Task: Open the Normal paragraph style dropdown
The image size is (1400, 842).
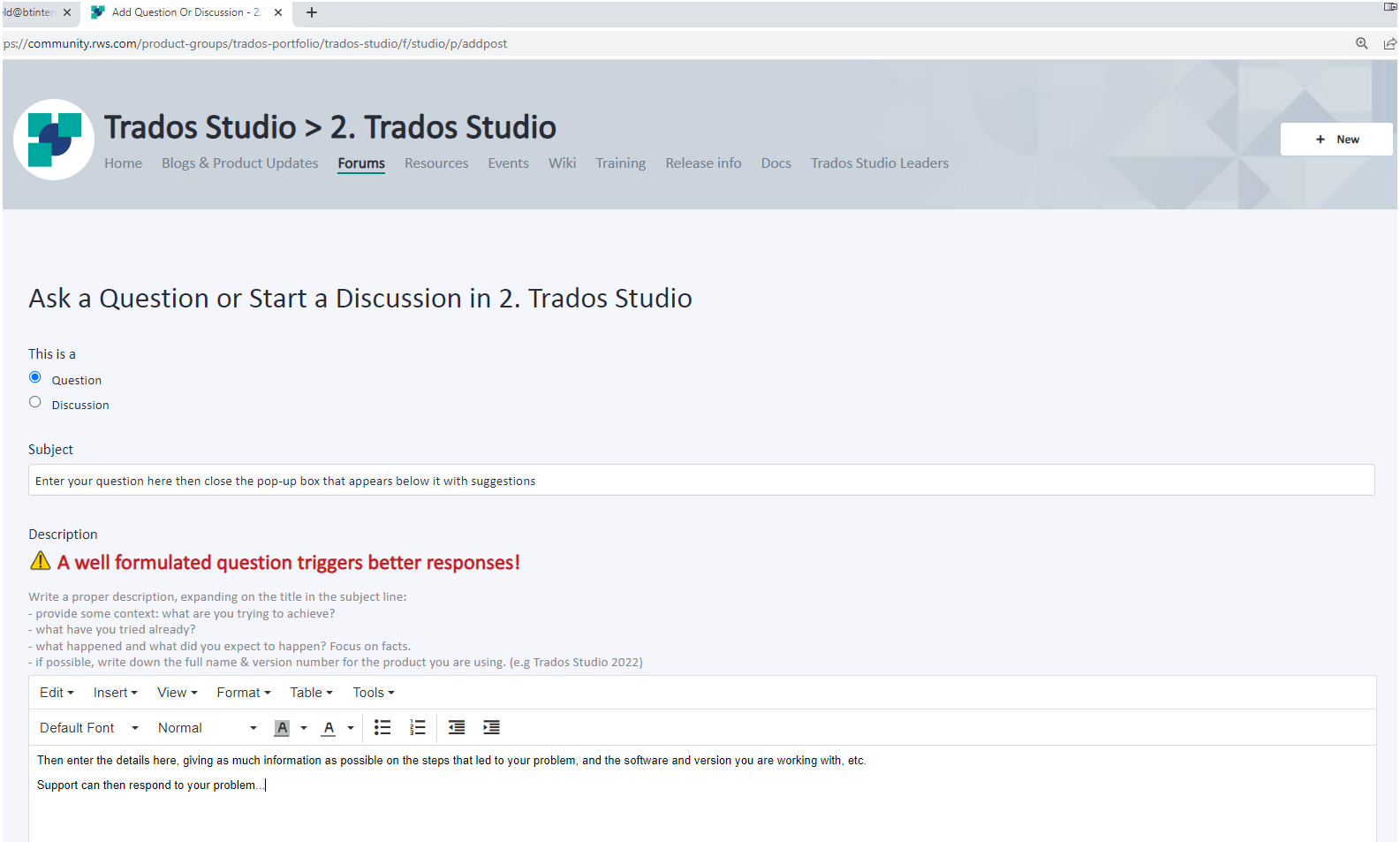Action: pyautogui.click(x=208, y=728)
